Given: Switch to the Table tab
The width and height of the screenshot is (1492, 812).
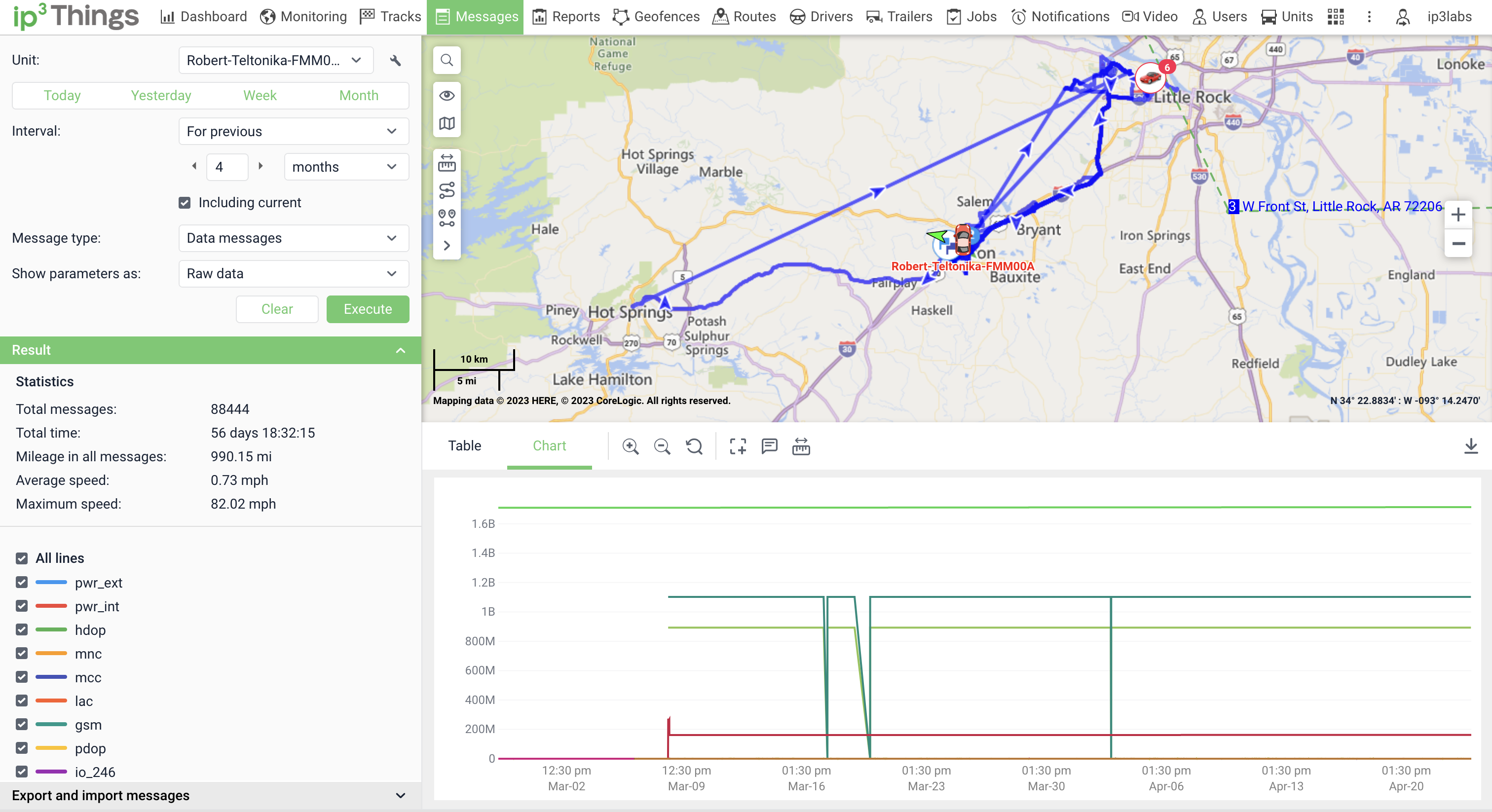Looking at the screenshot, I should [464, 445].
